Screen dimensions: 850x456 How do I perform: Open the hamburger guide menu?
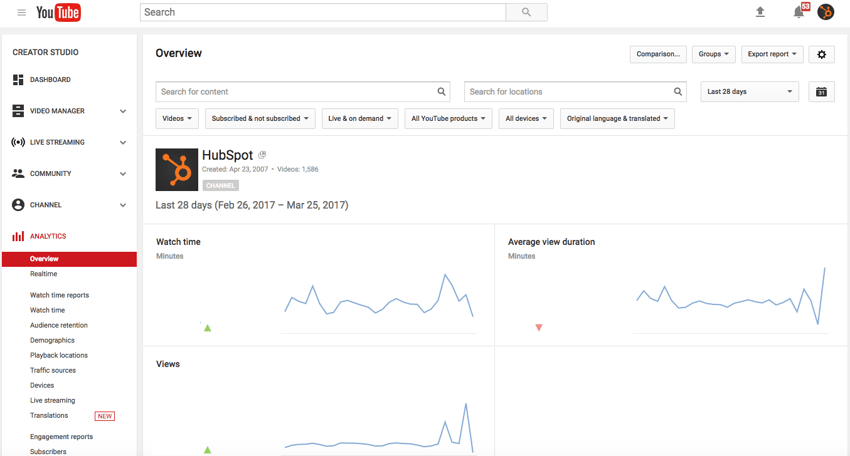click(x=21, y=12)
